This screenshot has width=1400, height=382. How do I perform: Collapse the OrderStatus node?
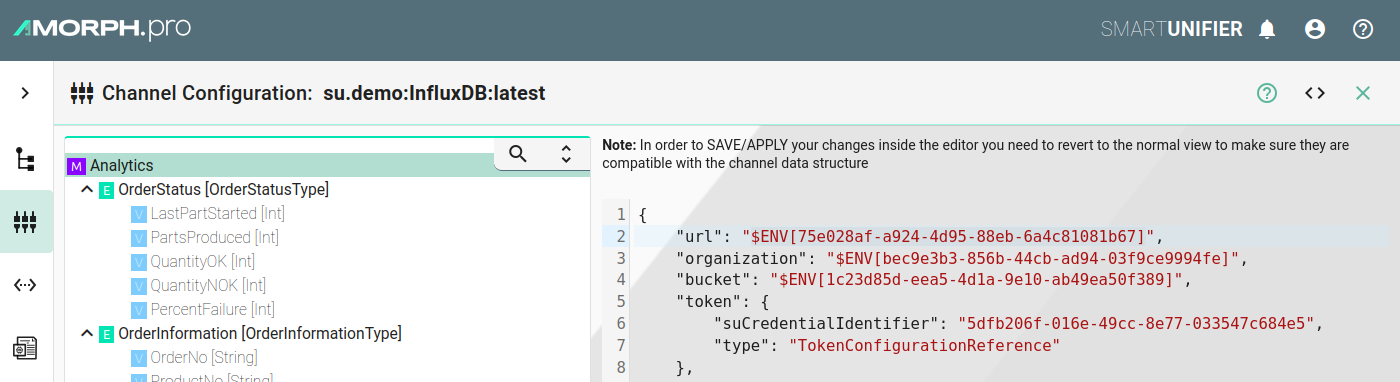(x=87, y=190)
